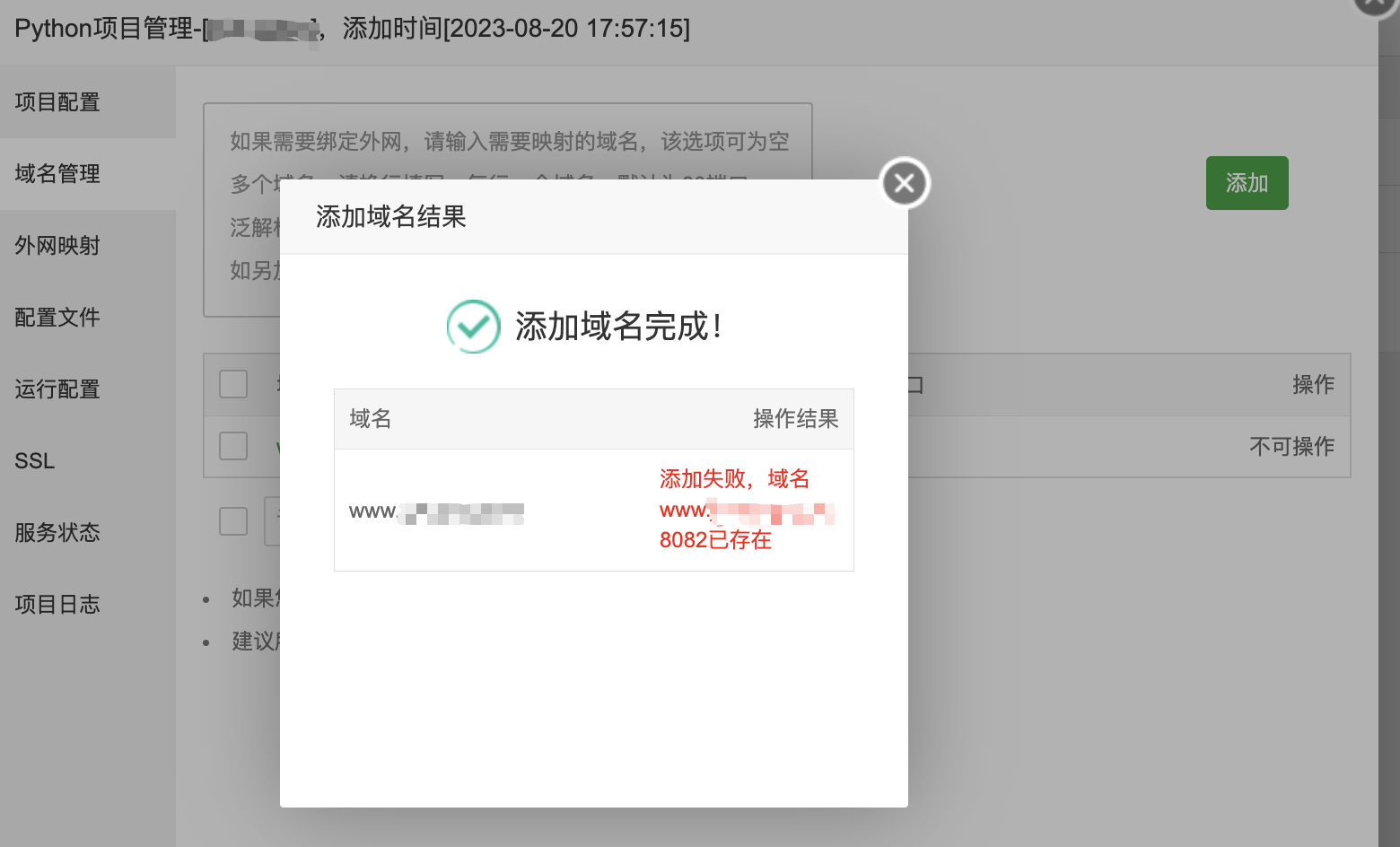Click the green check success icon
Viewport: 1400px width, 847px height.
point(474,327)
